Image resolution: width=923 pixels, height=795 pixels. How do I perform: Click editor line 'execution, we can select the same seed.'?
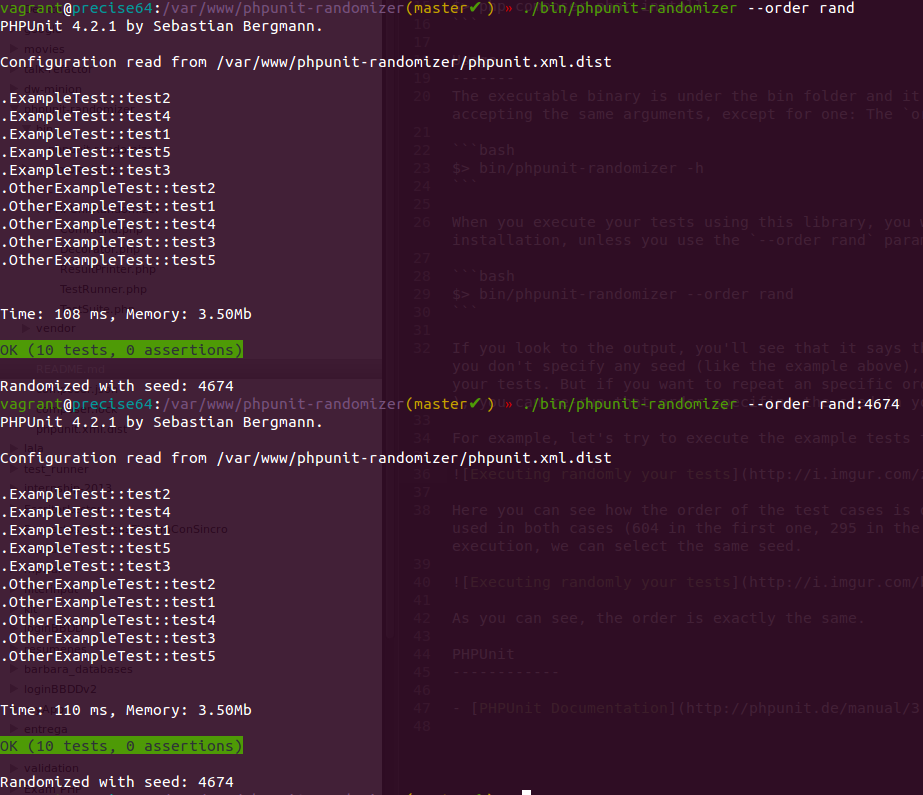tap(627, 546)
